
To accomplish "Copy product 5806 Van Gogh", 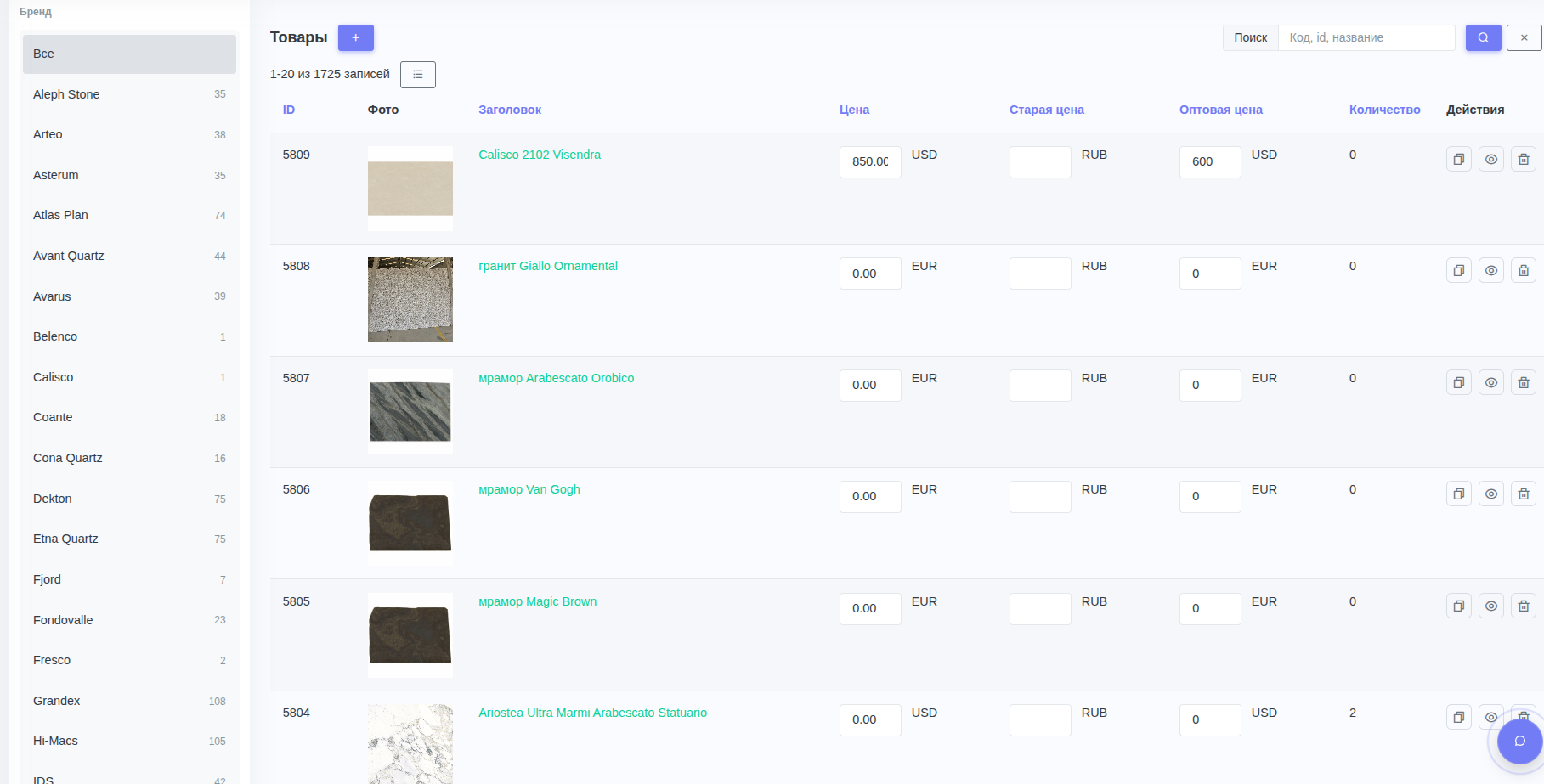I will coord(1458,494).
